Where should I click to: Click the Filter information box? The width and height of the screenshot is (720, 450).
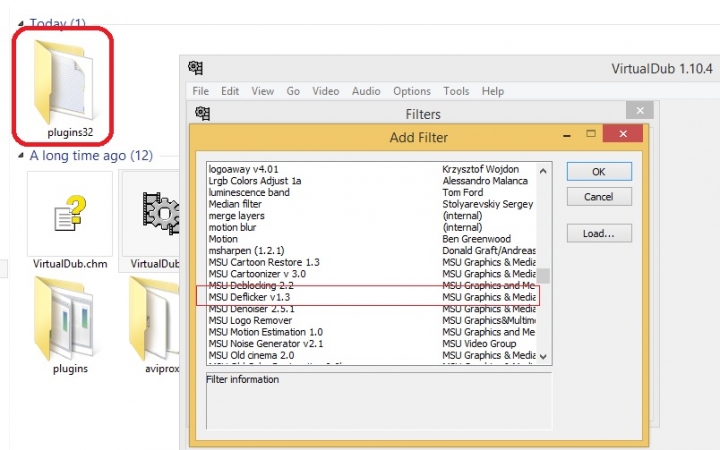pyautogui.click(x=379, y=401)
